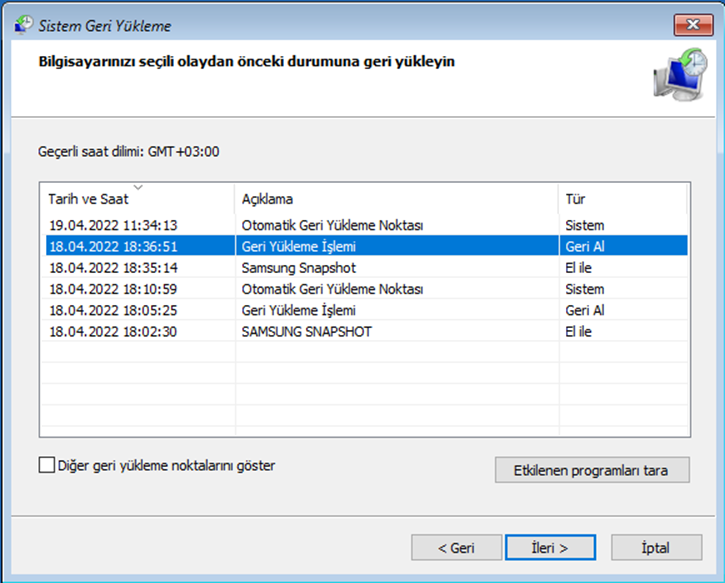
Task: Select the 18.04.2022 18:10:59 automatic restore point
Action: (x=367, y=289)
